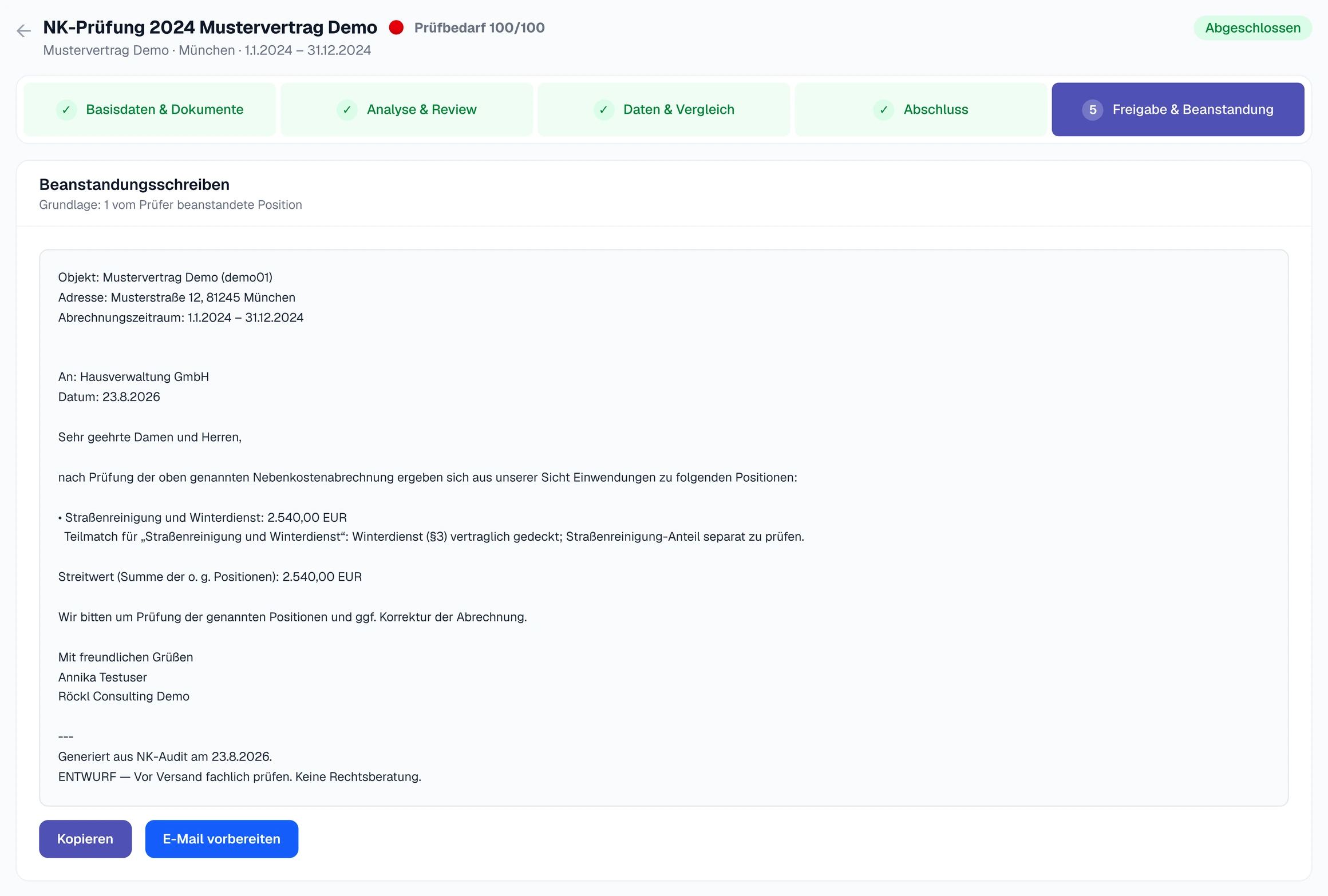
Task: Click the 'Adresse: Musterstraße 12, 81245 München' line
Action: 177,298
